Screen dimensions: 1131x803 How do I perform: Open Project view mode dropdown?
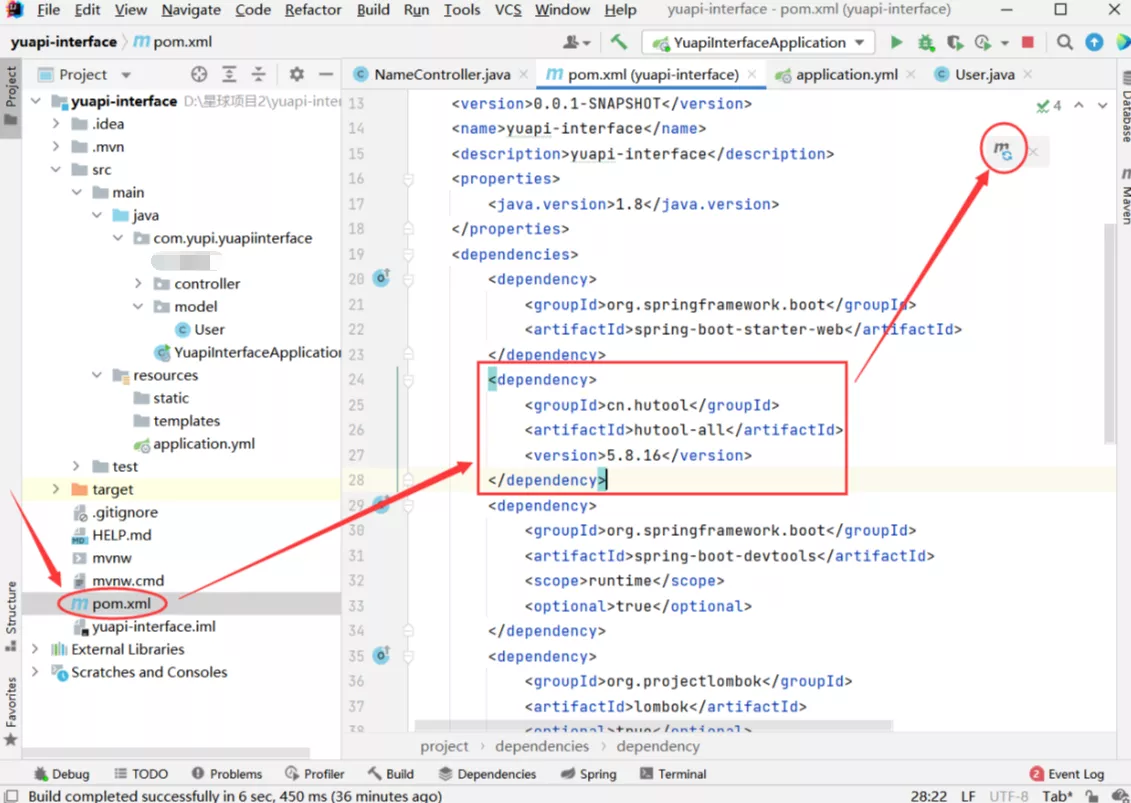[x=126, y=75]
